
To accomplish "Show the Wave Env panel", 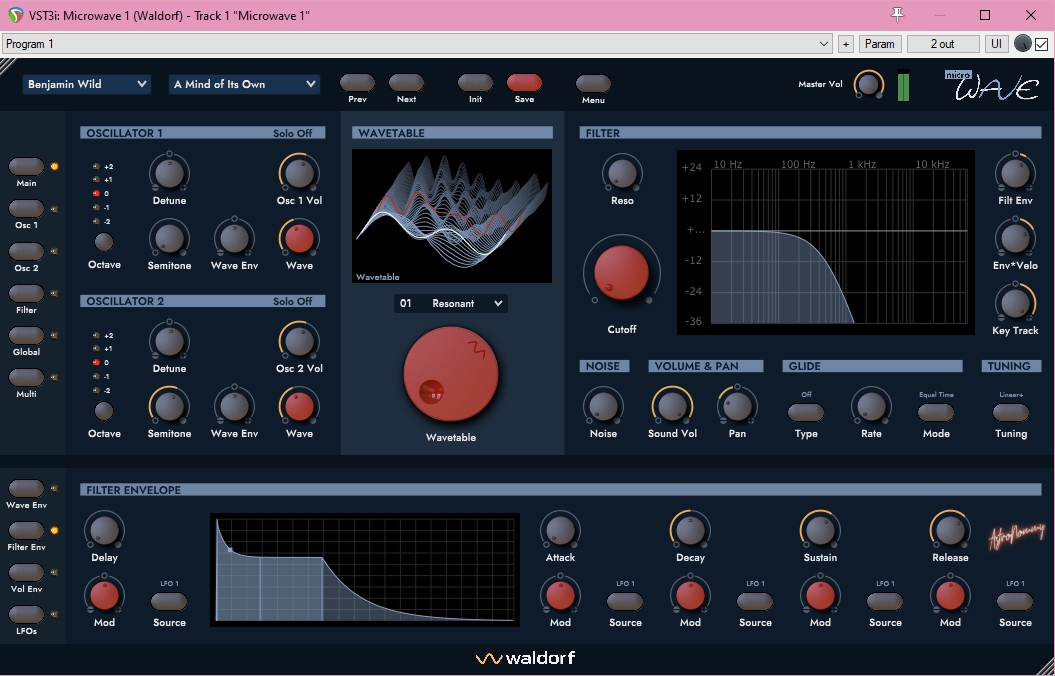I will (x=26, y=488).
